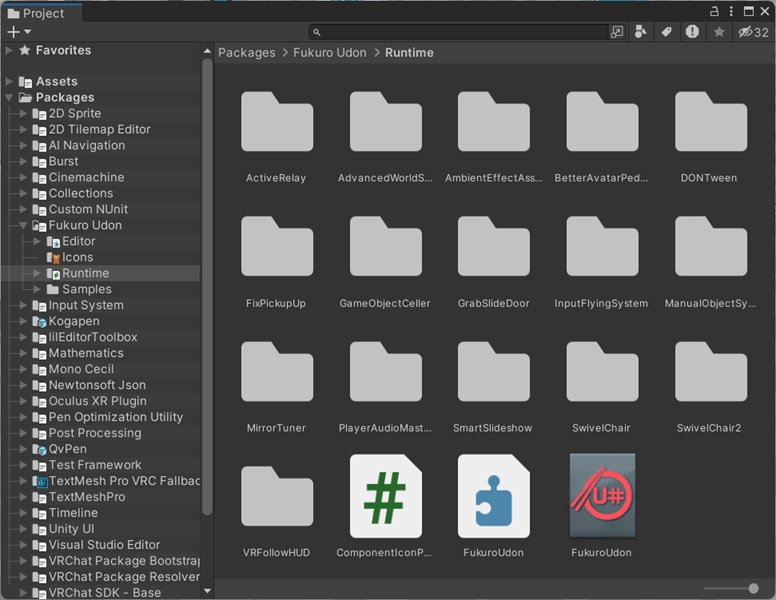Image resolution: width=776 pixels, height=600 pixels.
Task: Click the Runtime breadcrumb label
Action: tap(409, 52)
